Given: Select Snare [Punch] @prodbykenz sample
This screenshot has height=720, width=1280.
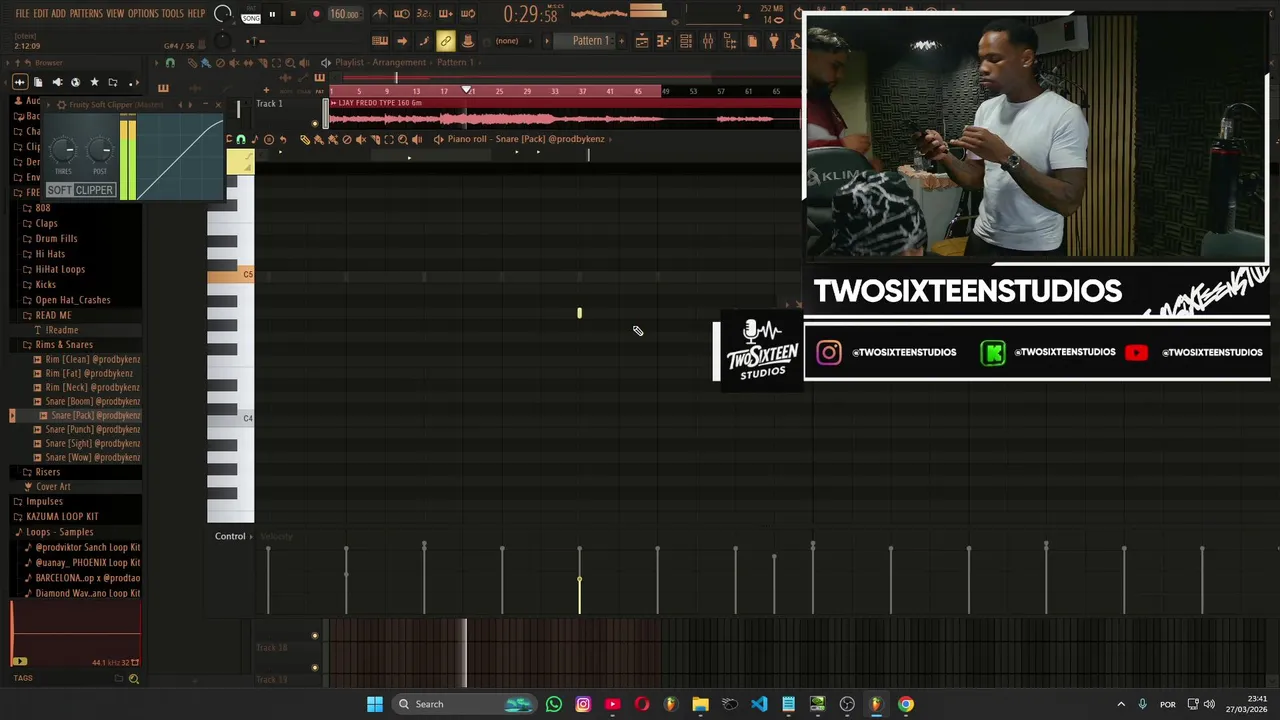Looking at the screenshot, I should tap(87, 429).
